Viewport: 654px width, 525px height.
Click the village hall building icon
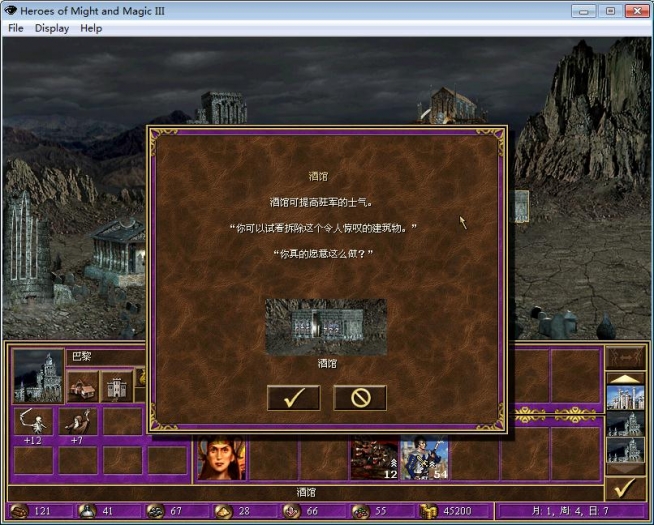(83, 387)
